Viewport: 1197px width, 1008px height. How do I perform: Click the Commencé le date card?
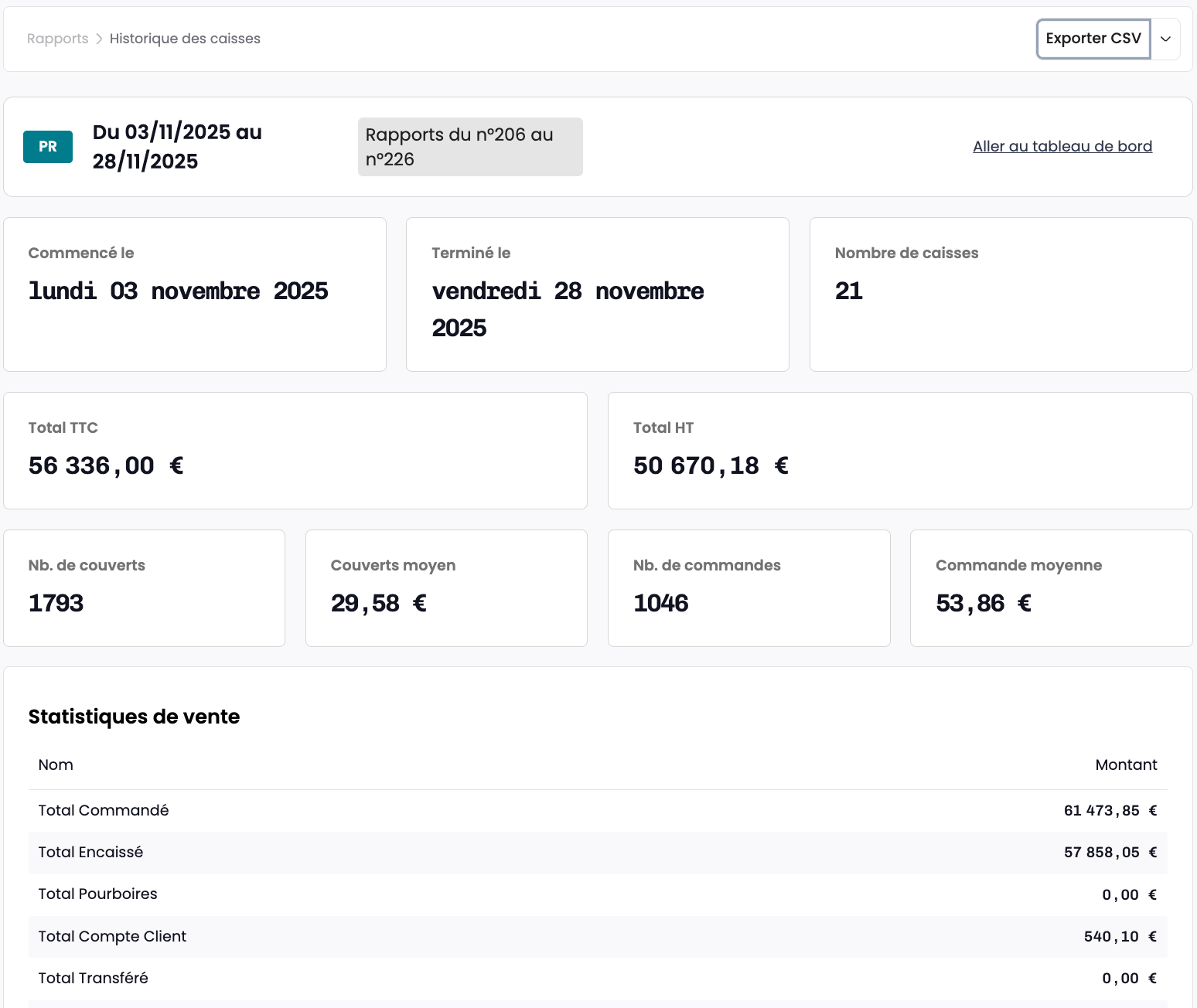coord(195,295)
